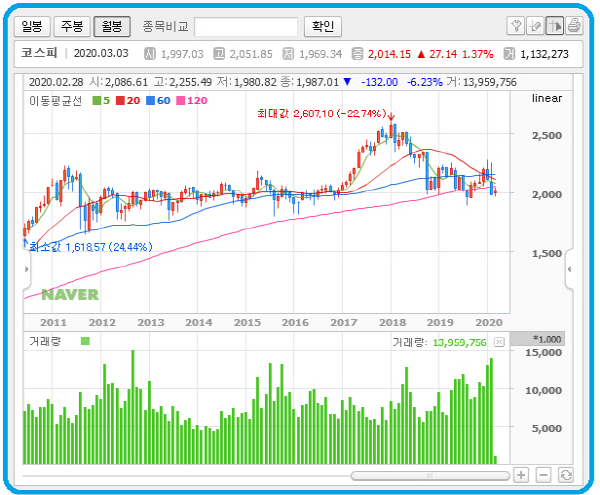Image resolution: width=600 pixels, height=495 pixels.
Task: Toggle the crosshair cursor tool
Action: coord(554,26)
